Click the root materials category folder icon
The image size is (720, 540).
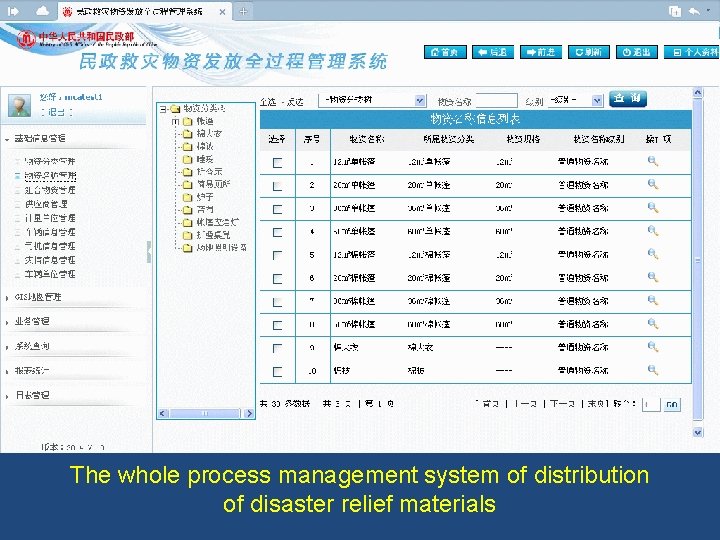click(175, 109)
